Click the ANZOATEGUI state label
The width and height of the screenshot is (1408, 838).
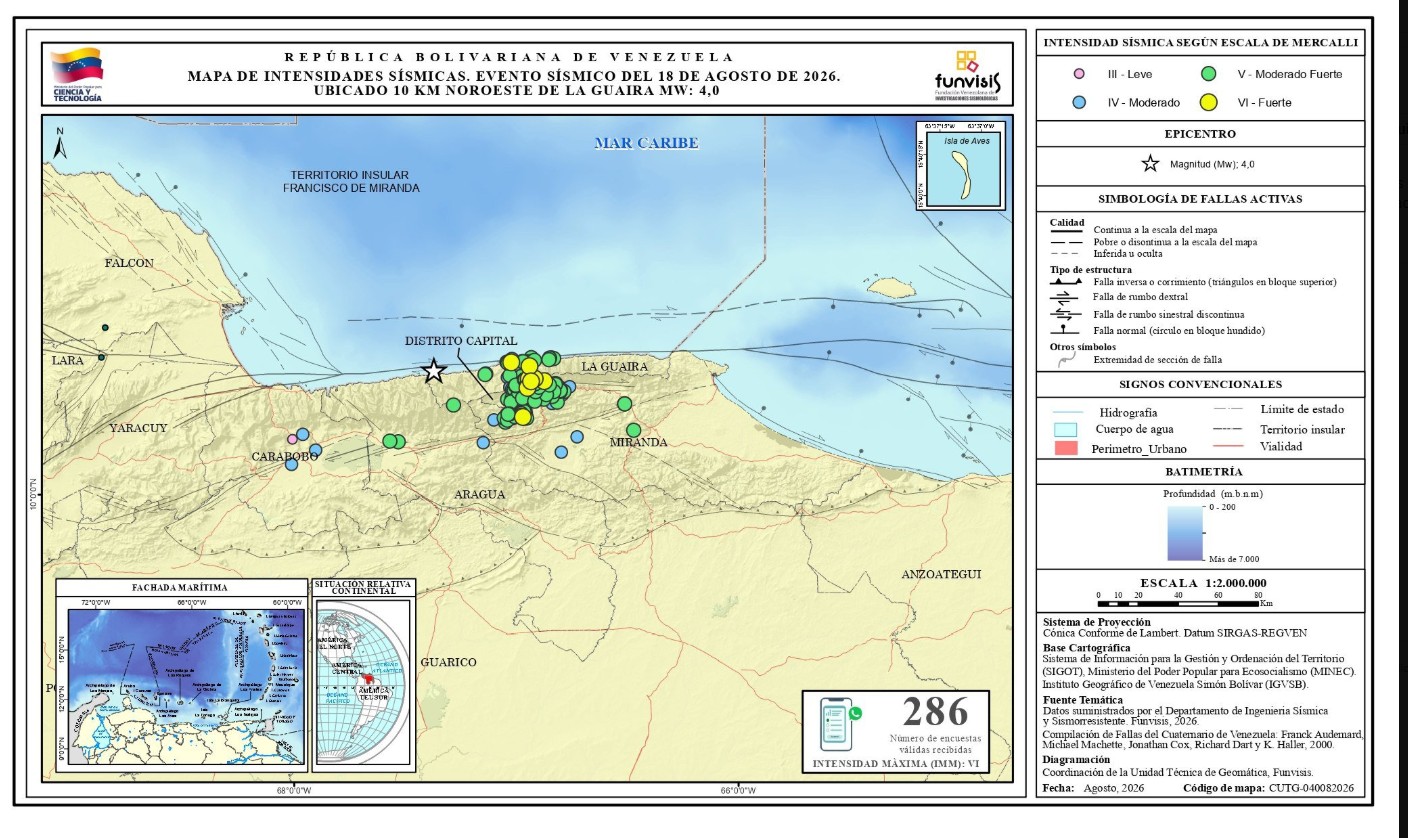point(941,574)
